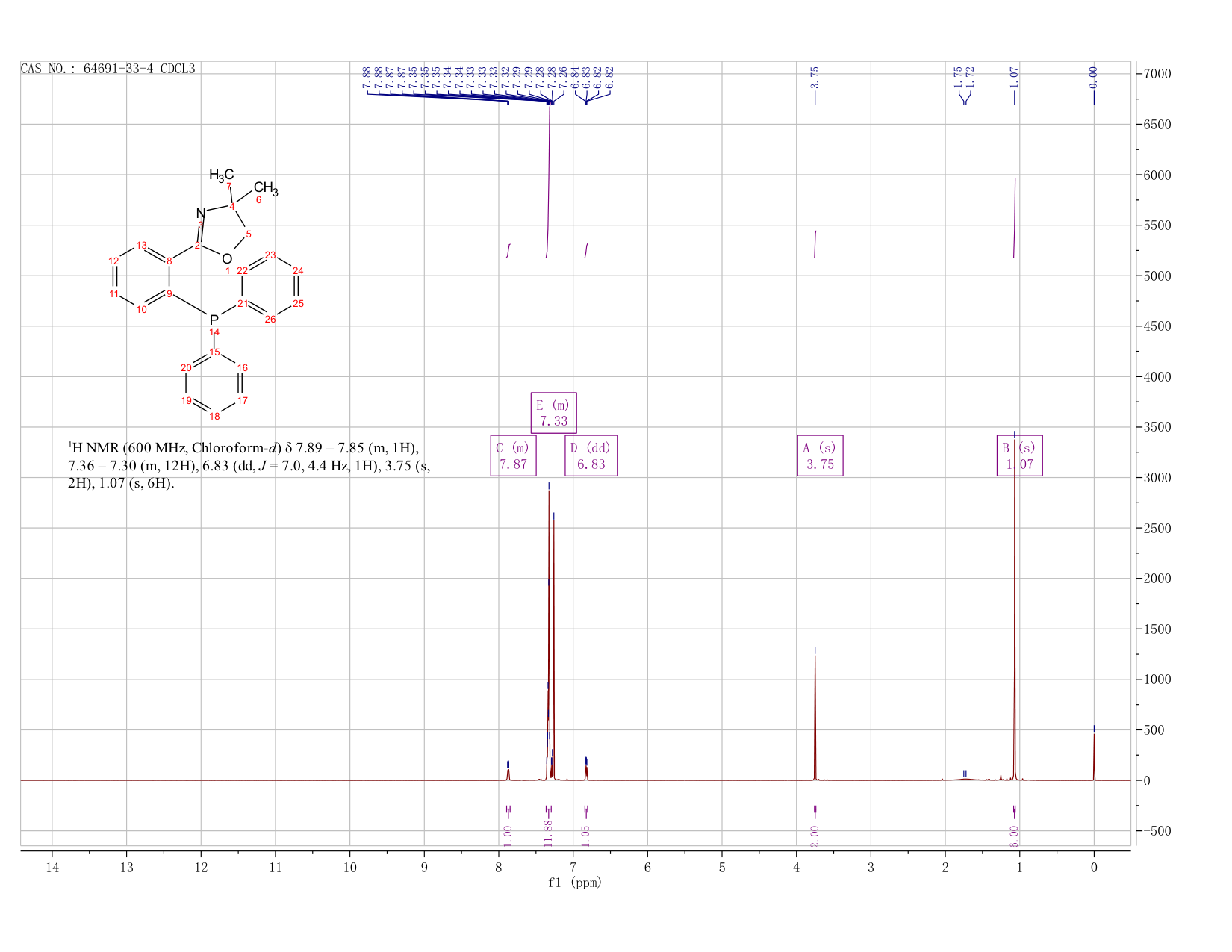Select the CH3 methyl group numbered 6
Screen dimensions: 1232x952
[266, 188]
